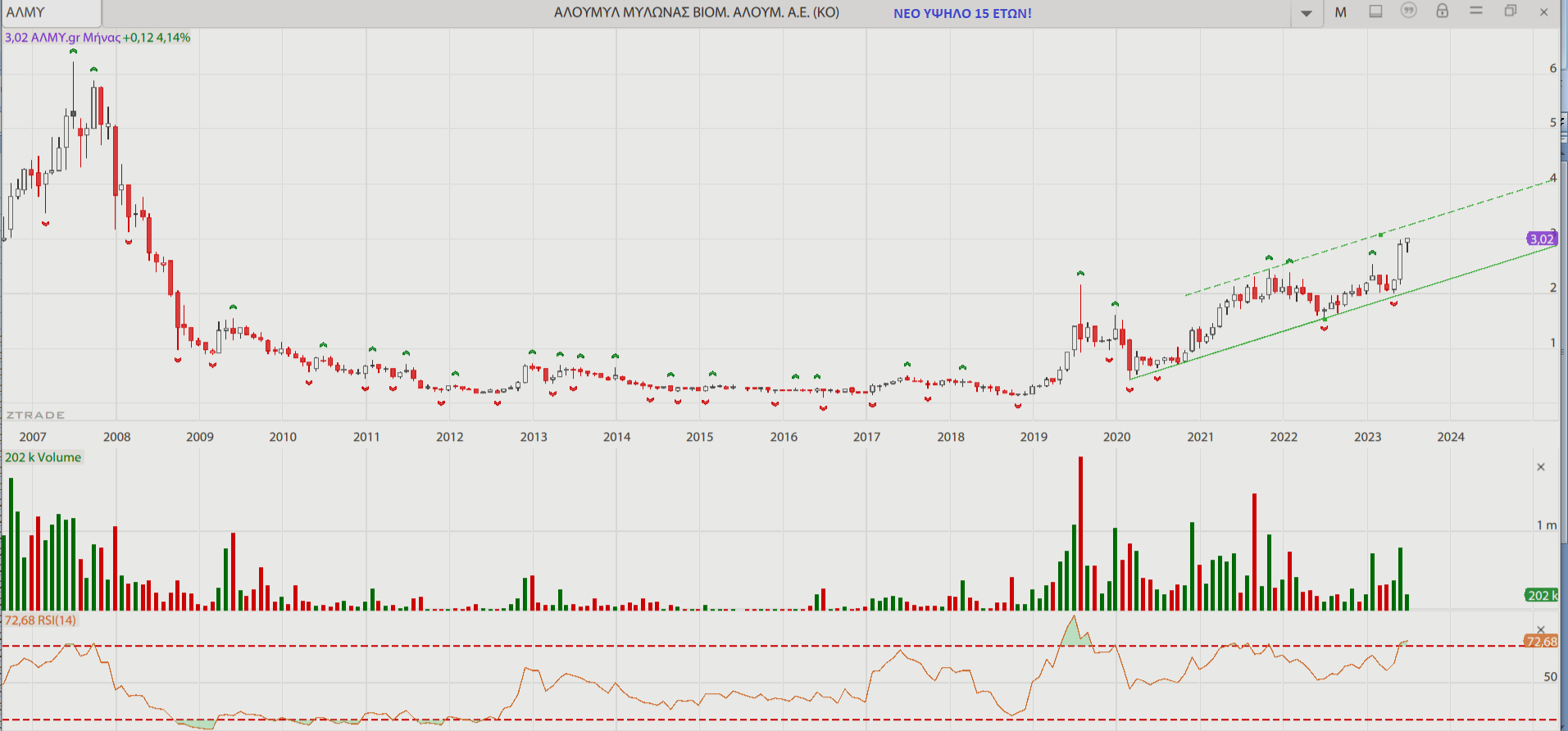1568x731 pixels.
Task: Click the 2018 label on time axis
Action: 951,437
